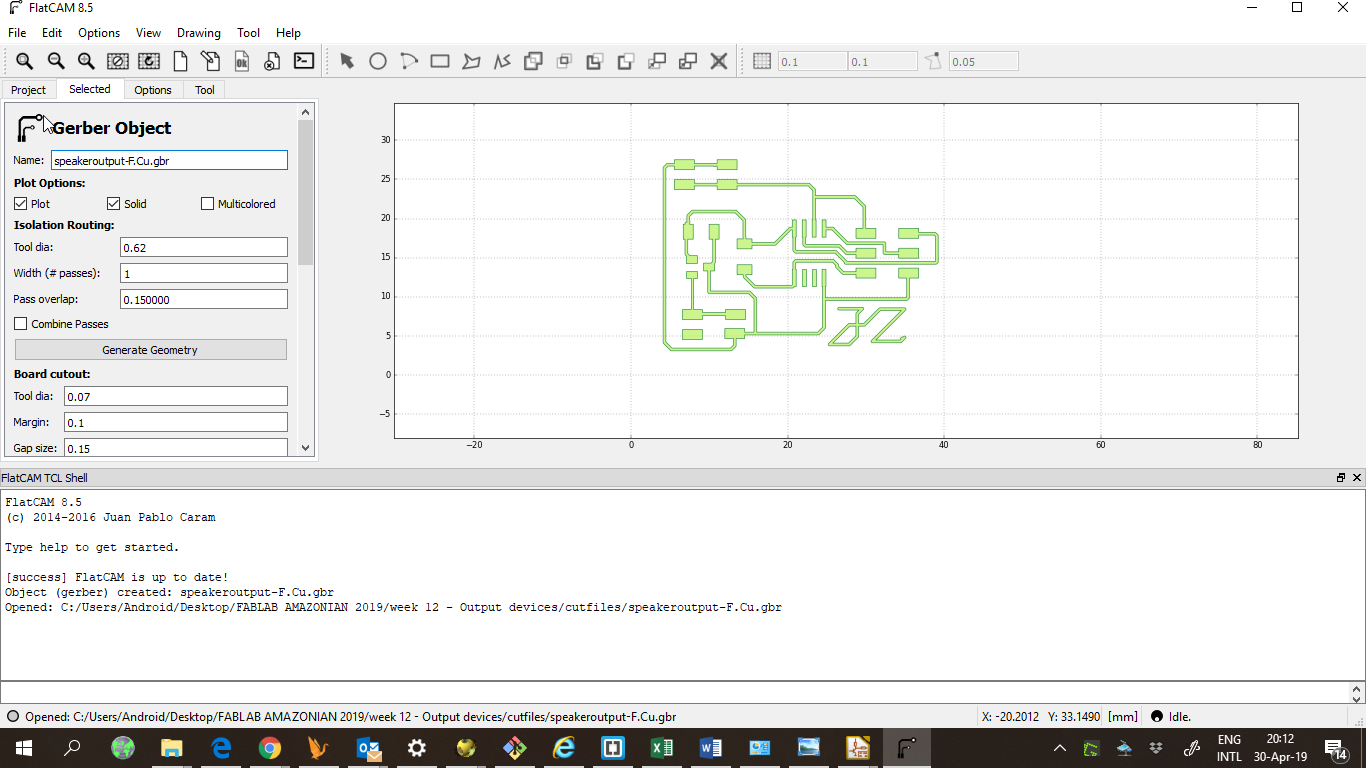Image resolution: width=1366 pixels, height=768 pixels.
Task: Click the Polygon Union icon
Action: (x=533, y=61)
